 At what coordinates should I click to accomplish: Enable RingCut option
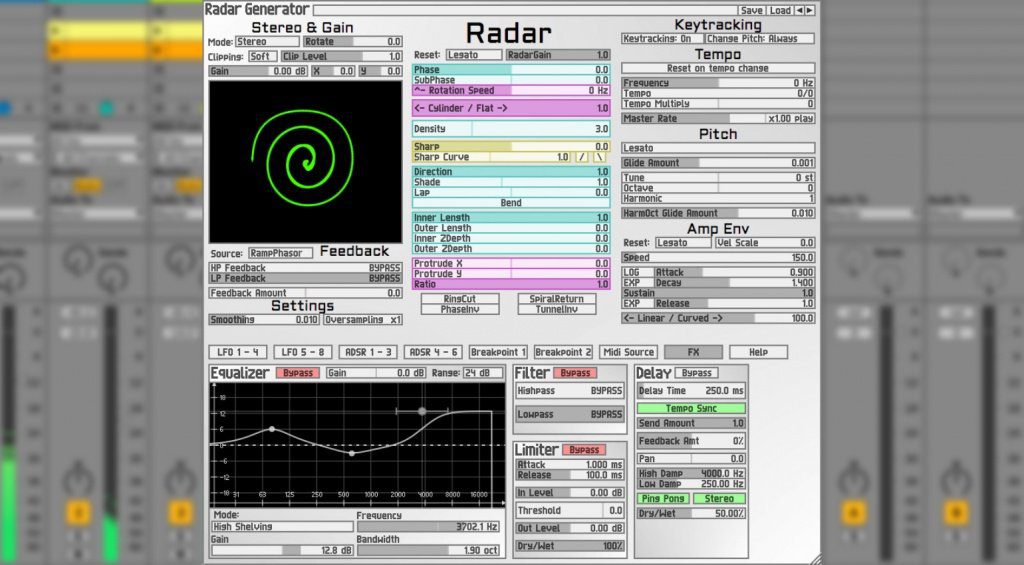coord(460,299)
